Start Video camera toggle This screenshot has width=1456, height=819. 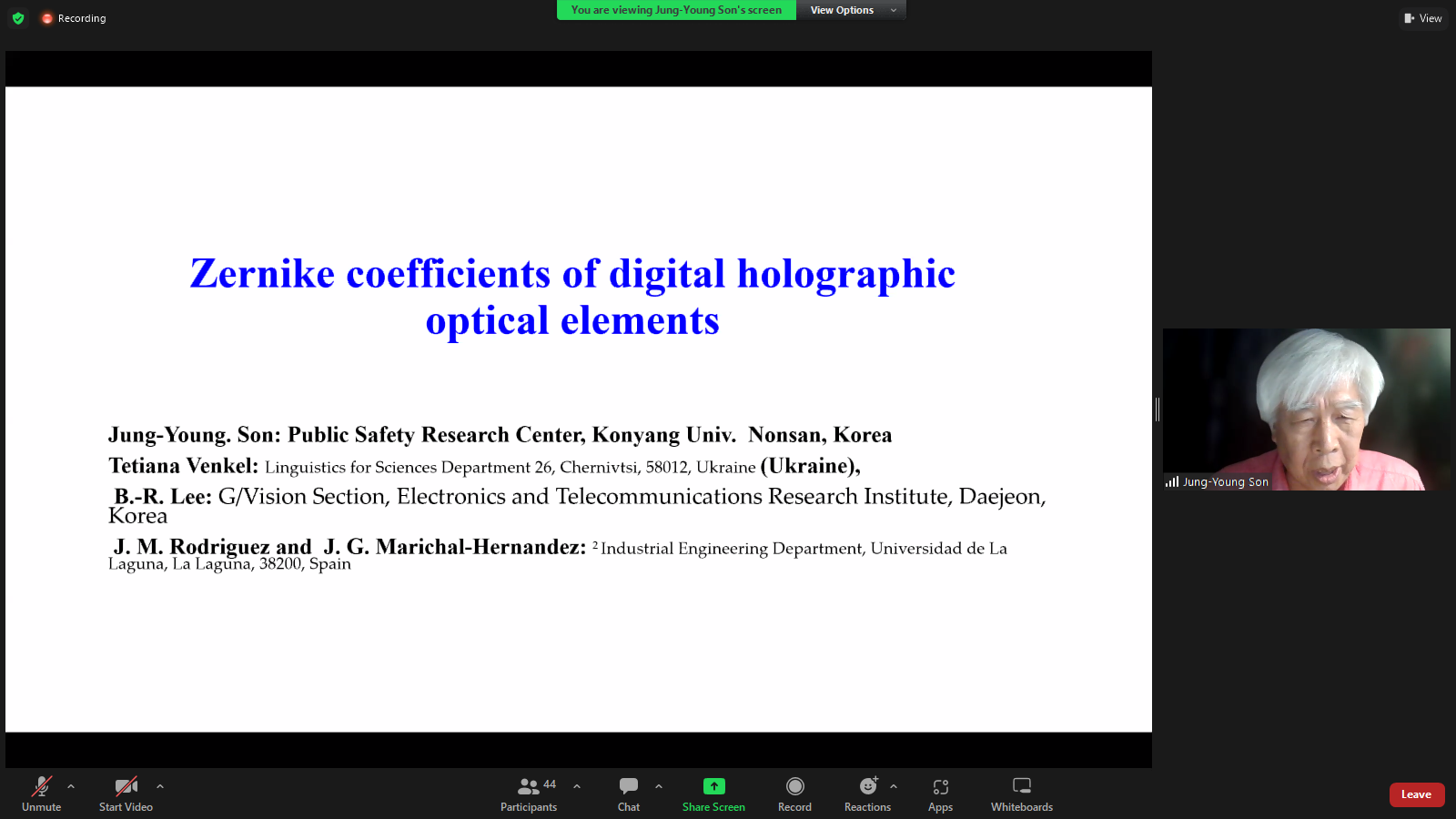126,794
